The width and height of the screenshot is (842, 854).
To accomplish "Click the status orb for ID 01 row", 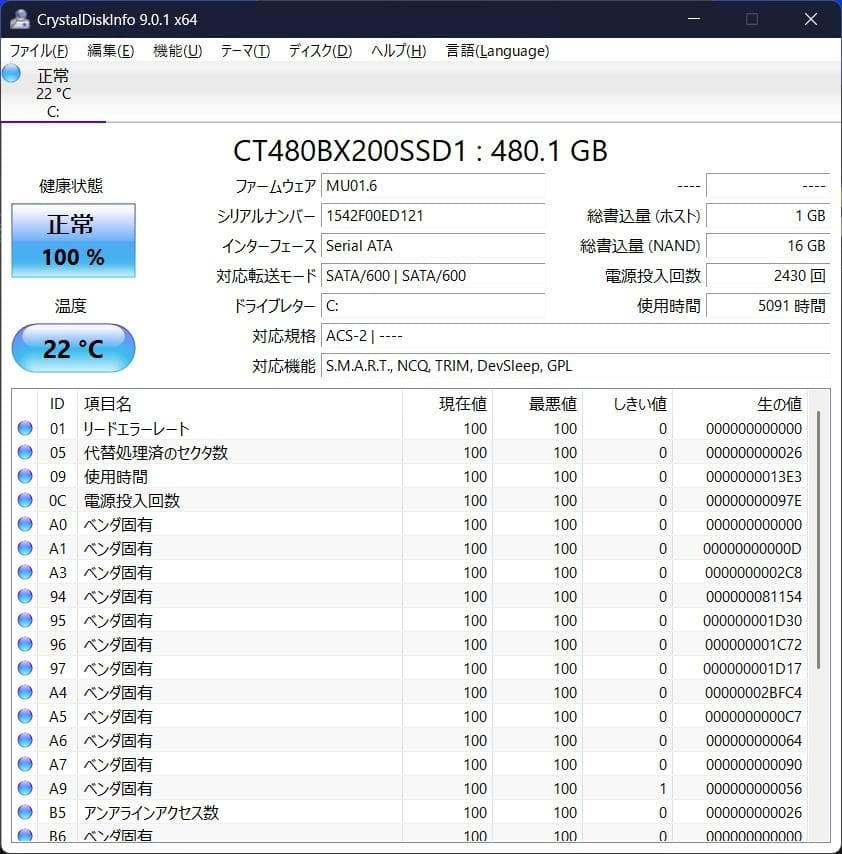I will click(x=25, y=428).
